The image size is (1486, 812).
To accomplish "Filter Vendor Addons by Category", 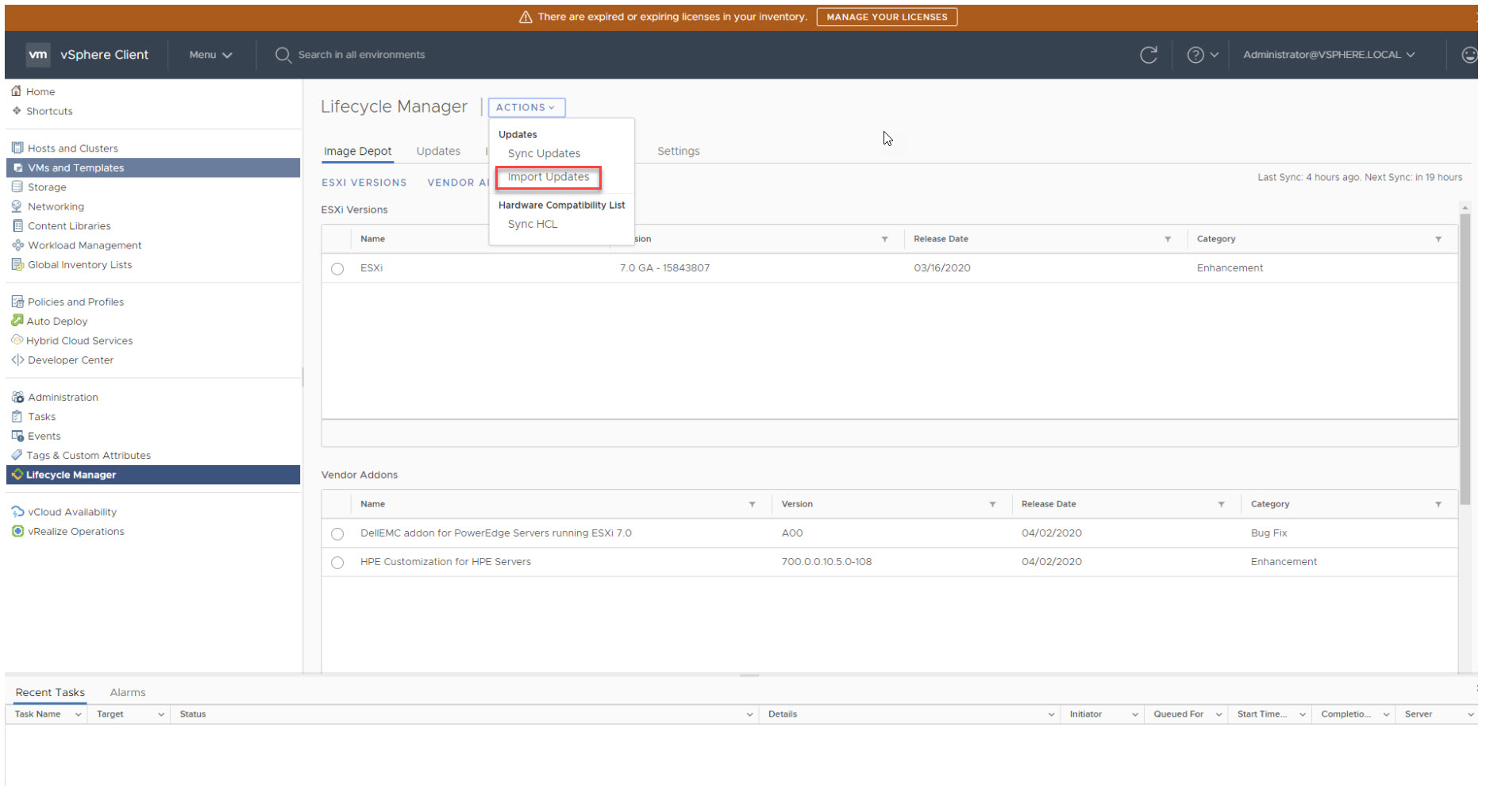I will [1438, 505].
